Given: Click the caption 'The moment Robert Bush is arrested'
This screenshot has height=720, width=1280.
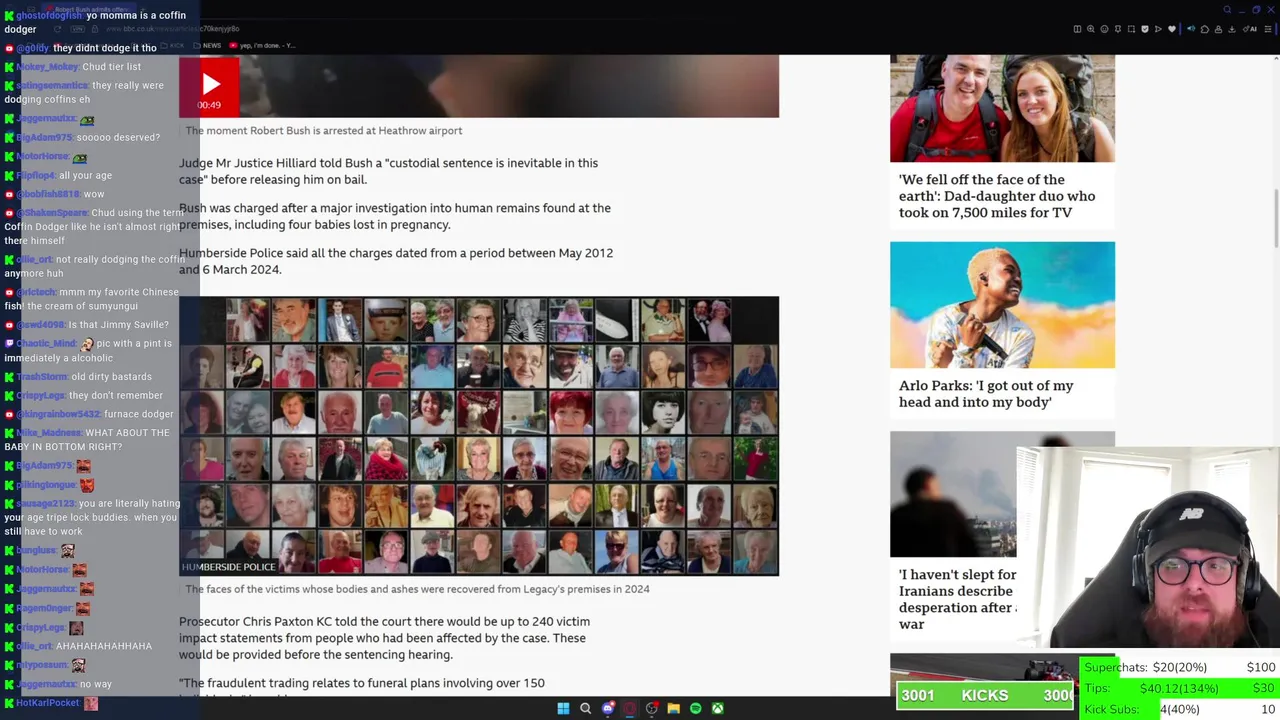Looking at the screenshot, I should [x=323, y=130].
